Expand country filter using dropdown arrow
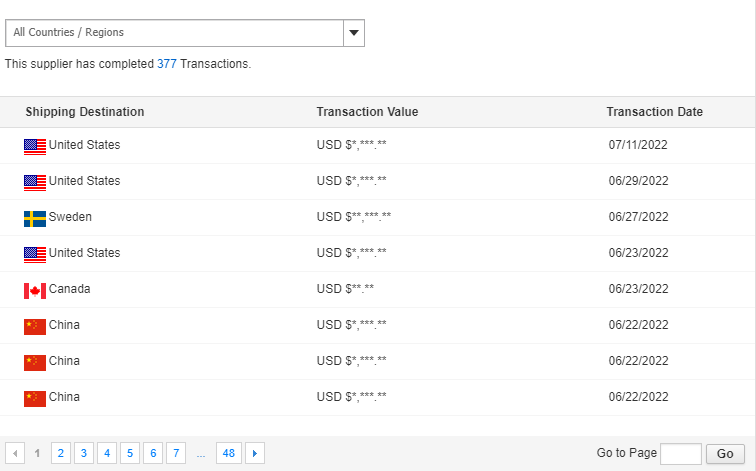This screenshot has height=471, width=756. coord(353,33)
